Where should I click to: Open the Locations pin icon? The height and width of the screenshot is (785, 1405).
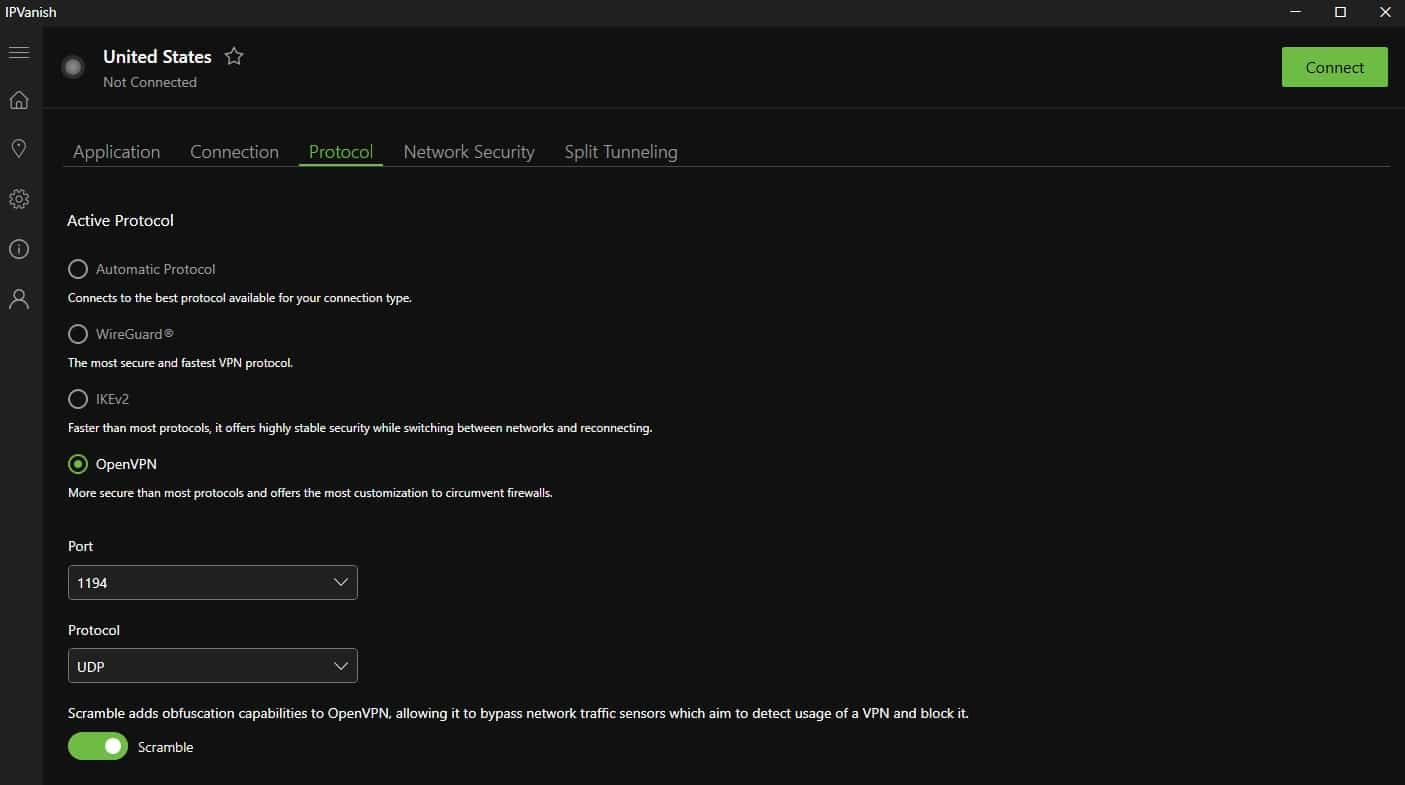coord(18,149)
